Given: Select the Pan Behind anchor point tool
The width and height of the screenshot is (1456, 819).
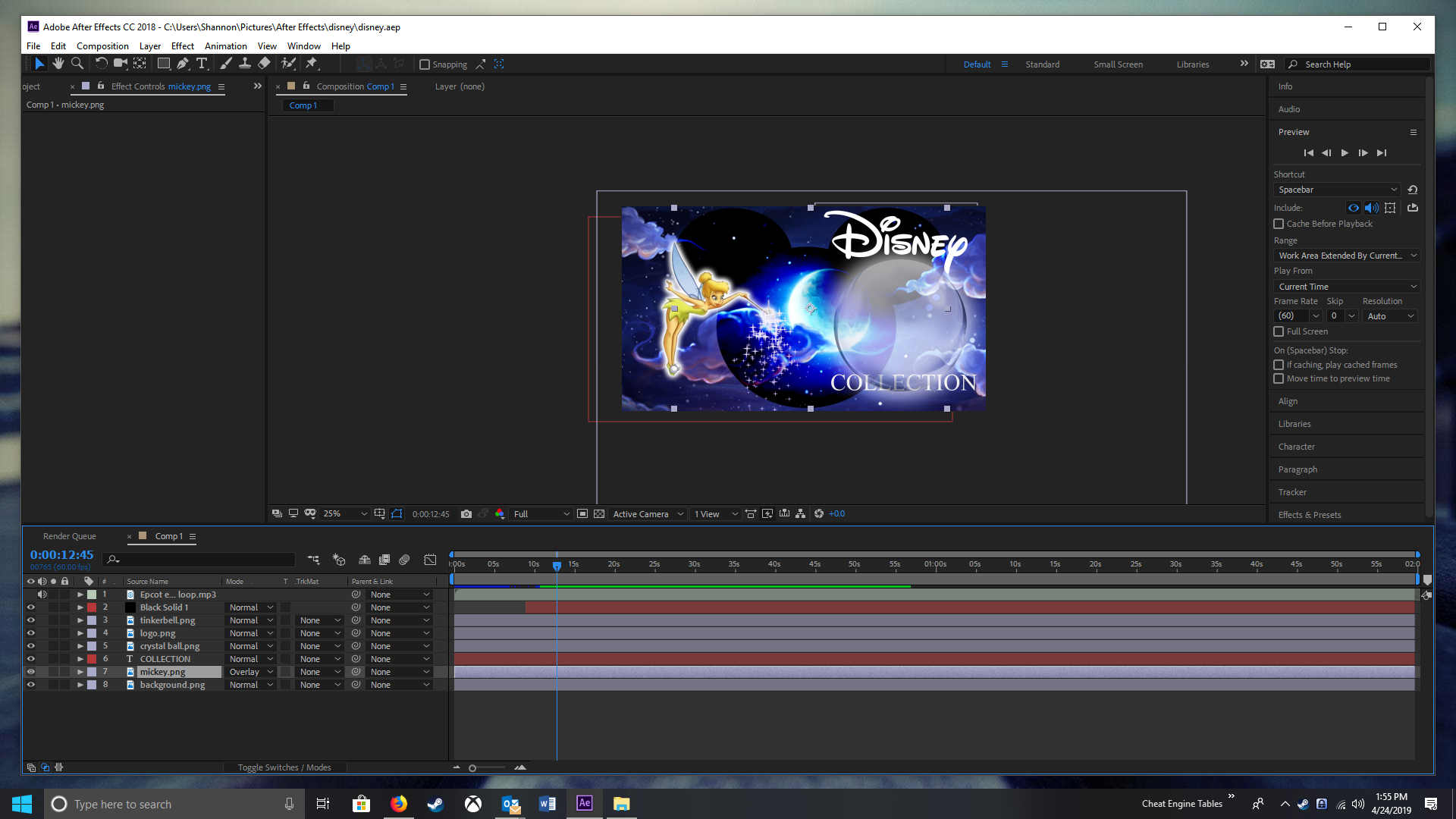Looking at the screenshot, I should 140,64.
